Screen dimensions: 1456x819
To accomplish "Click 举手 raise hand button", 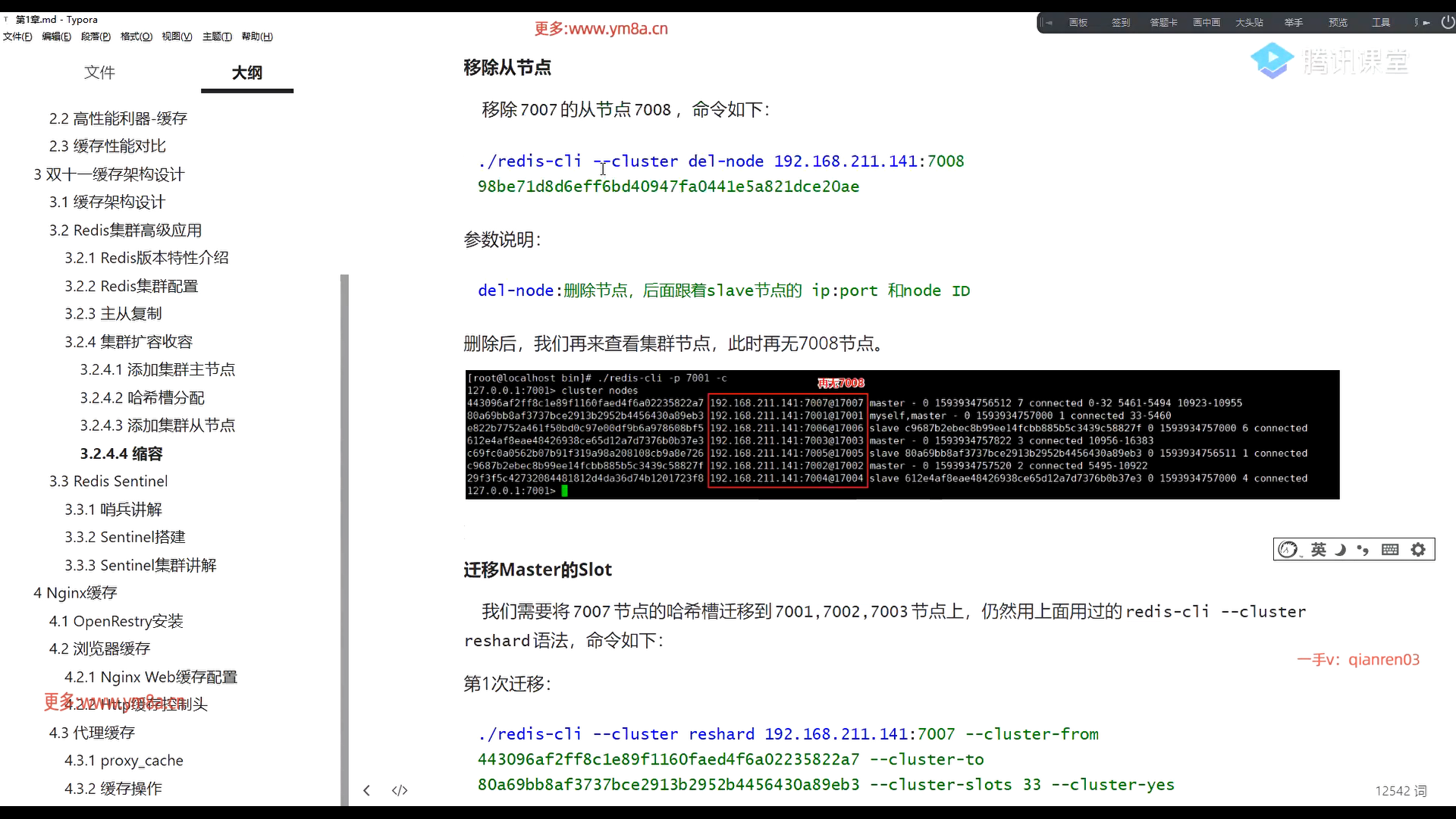I will (1293, 23).
